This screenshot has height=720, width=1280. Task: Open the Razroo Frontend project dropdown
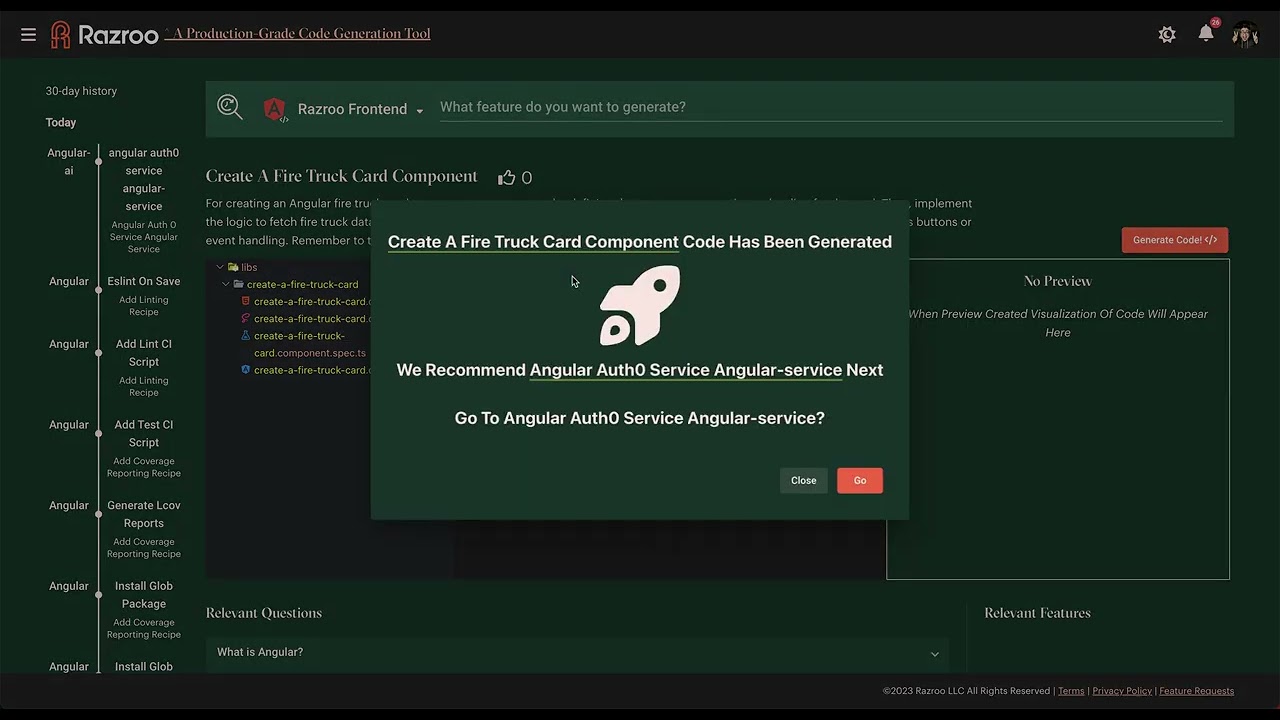(360, 109)
